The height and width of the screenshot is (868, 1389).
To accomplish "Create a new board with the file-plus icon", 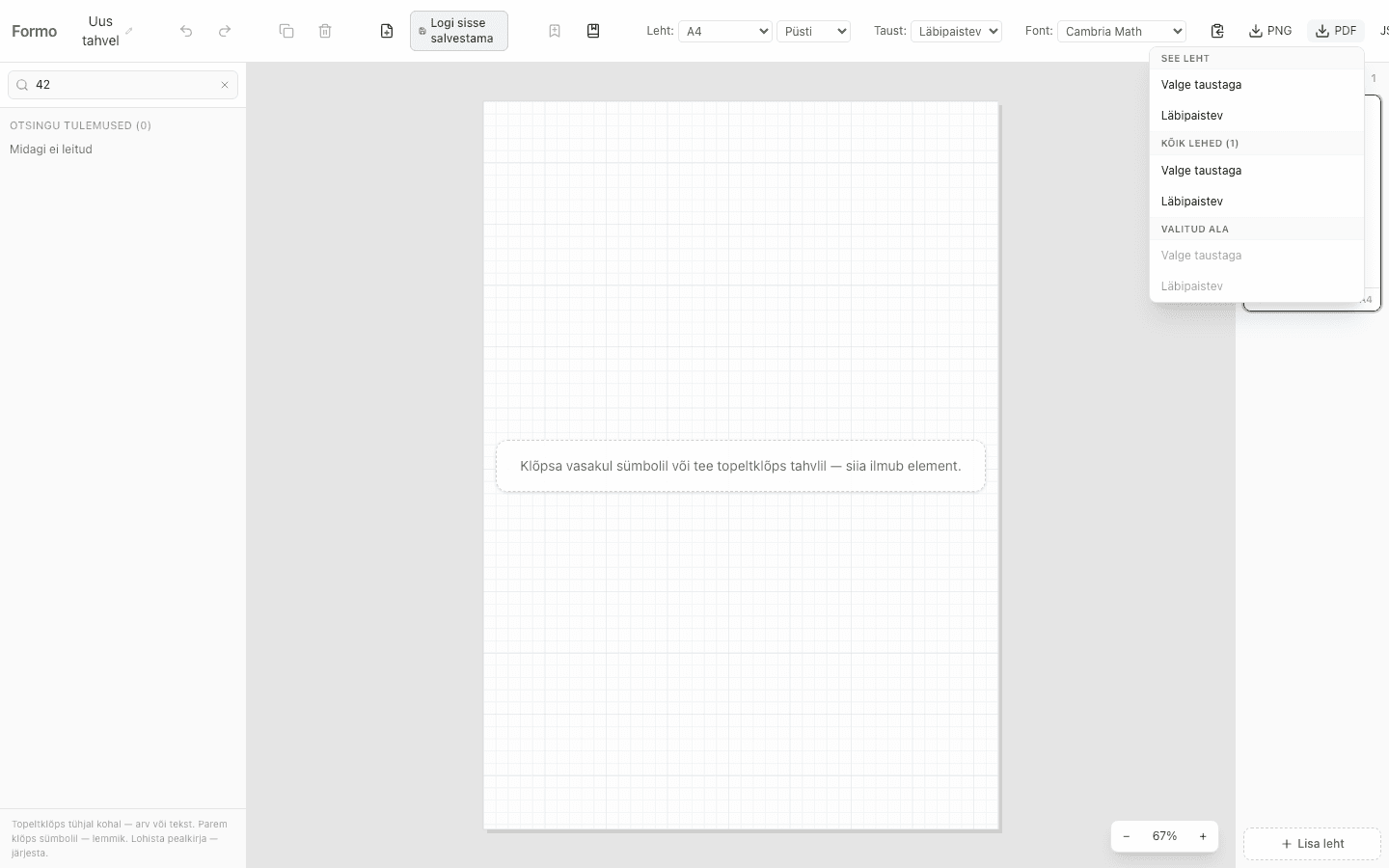I will click(387, 31).
